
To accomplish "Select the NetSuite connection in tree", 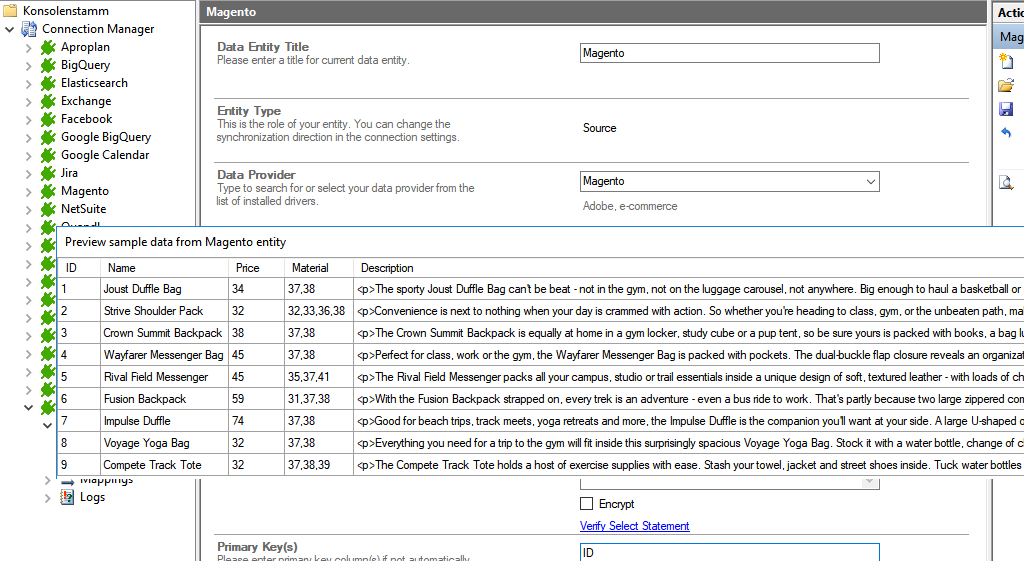I will tap(83, 209).
